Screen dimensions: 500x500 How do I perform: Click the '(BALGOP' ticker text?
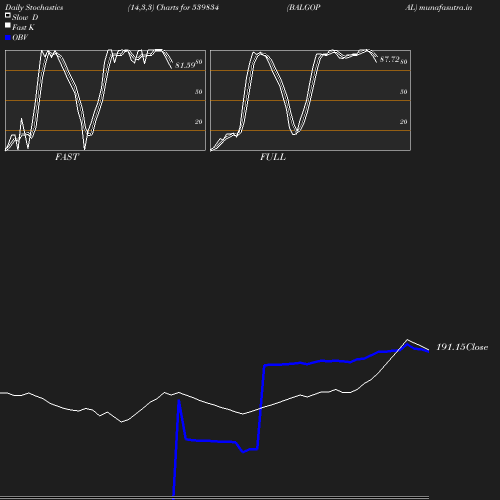coord(304,8)
